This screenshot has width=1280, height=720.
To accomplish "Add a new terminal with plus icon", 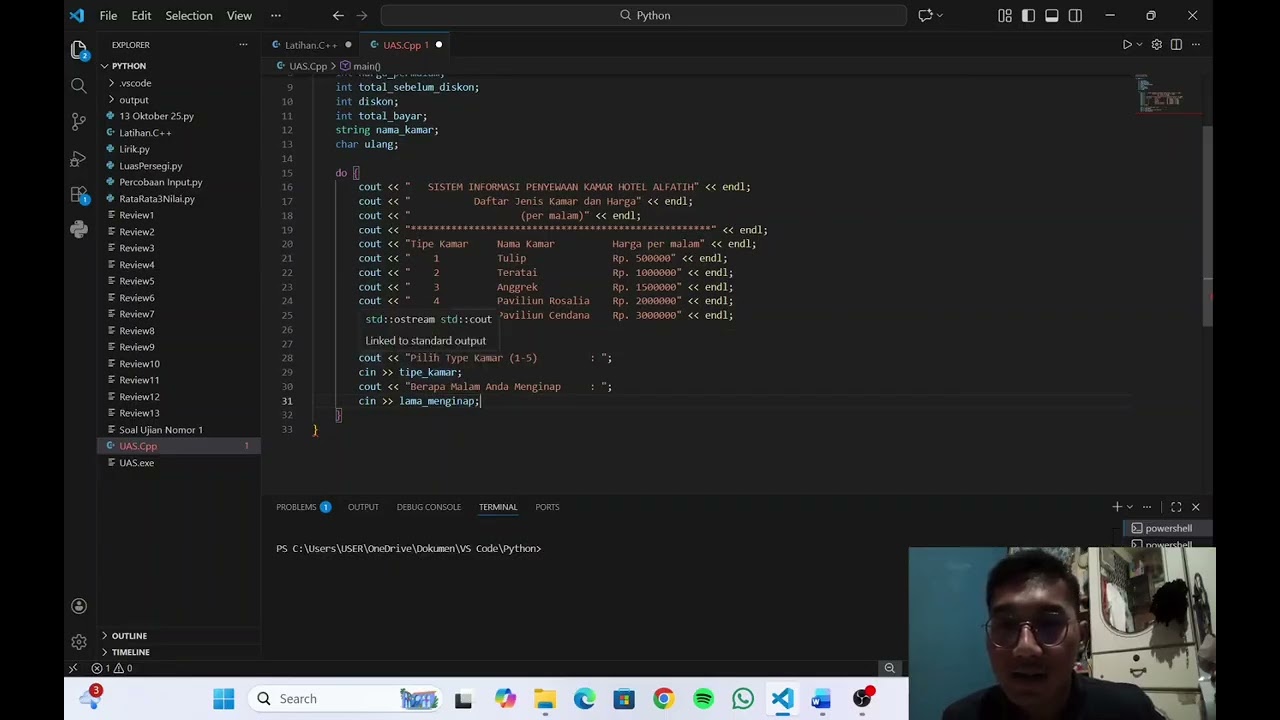I will (1117, 507).
